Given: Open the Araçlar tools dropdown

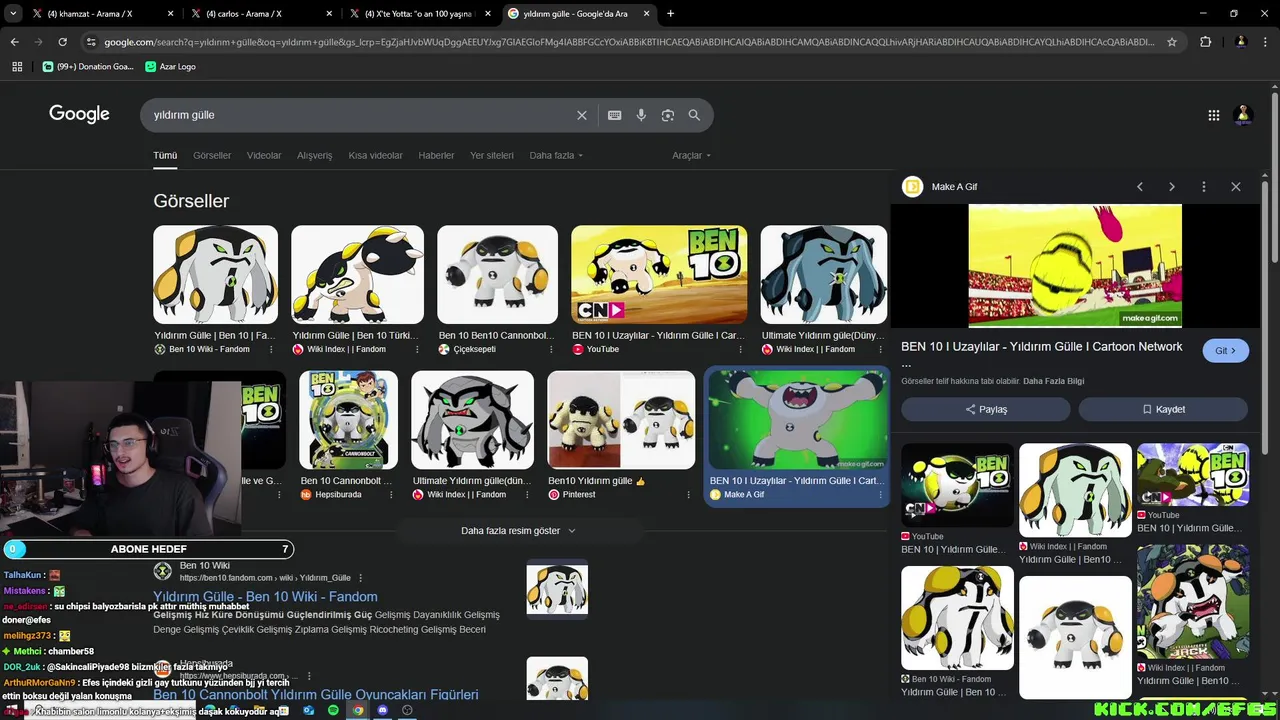Looking at the screenshot, I should click(692, 155).
